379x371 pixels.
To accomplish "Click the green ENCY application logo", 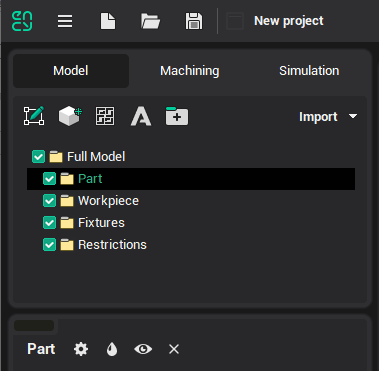I will [22, 21].
